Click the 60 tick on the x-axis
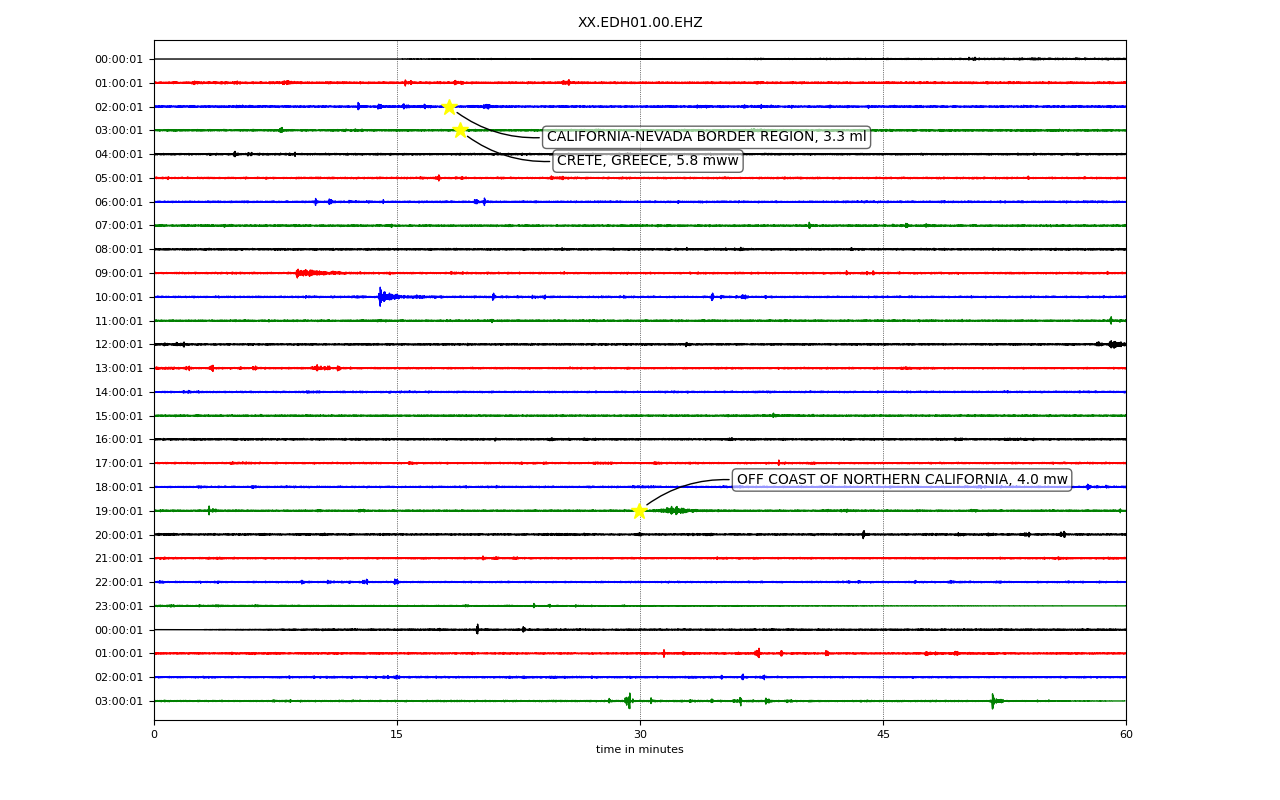The height and width of the screenshot is (800, 1280). (1126, 735)
